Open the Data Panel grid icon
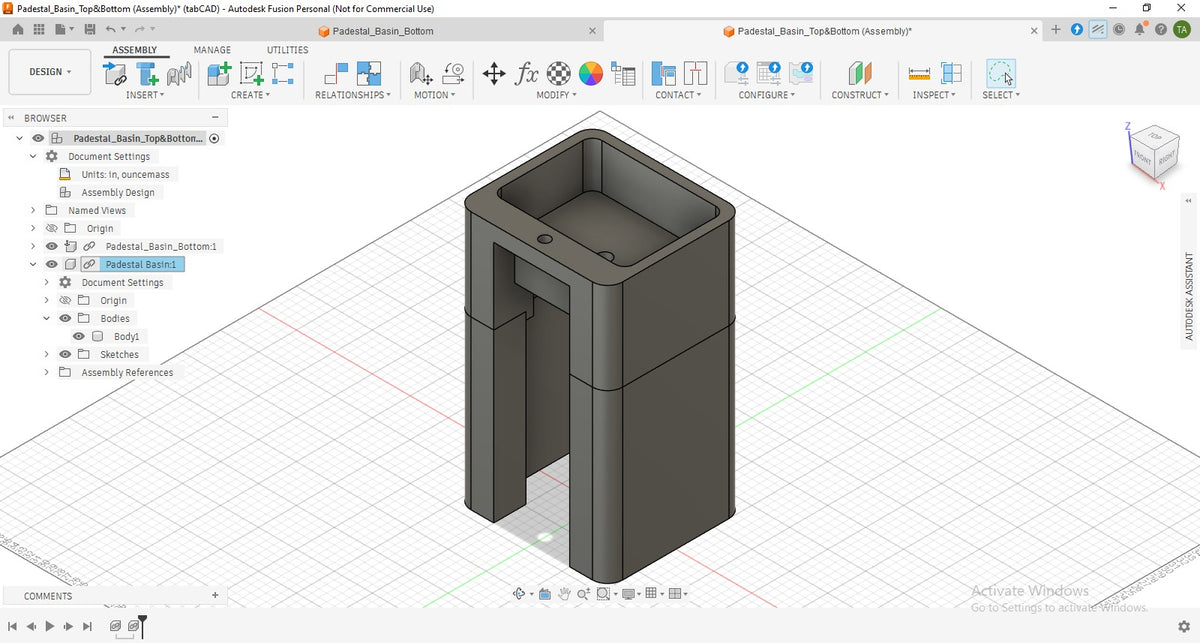The width and height of the screenshot is (1200, 643). [x=41, y=30]
